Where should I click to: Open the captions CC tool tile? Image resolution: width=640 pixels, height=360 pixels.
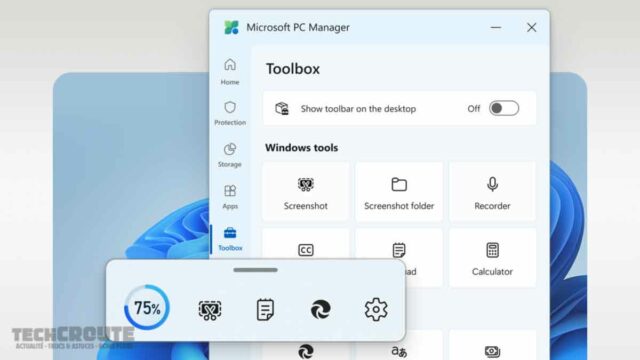[x=306, y=244]
